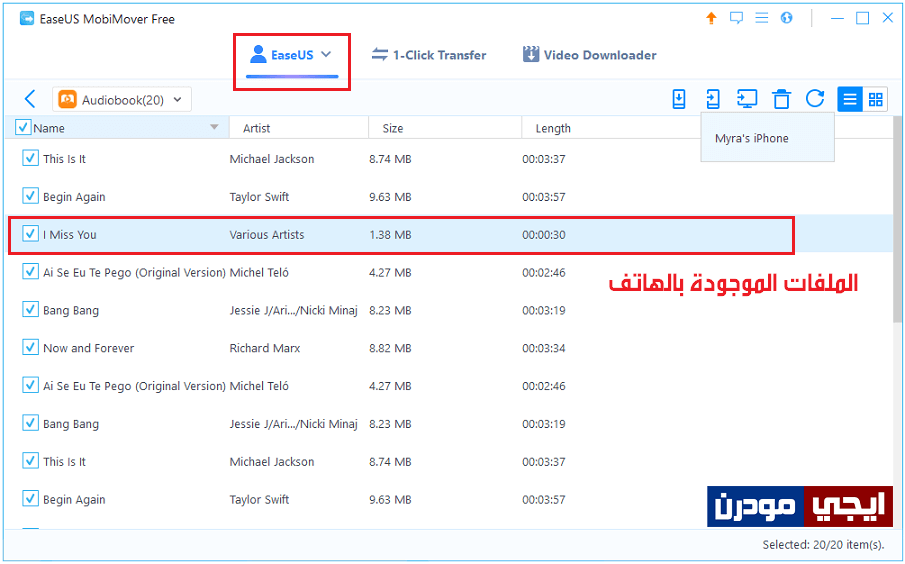Open the EaseUS device tab
Screen dimensions: 905x564
[291, 55]
